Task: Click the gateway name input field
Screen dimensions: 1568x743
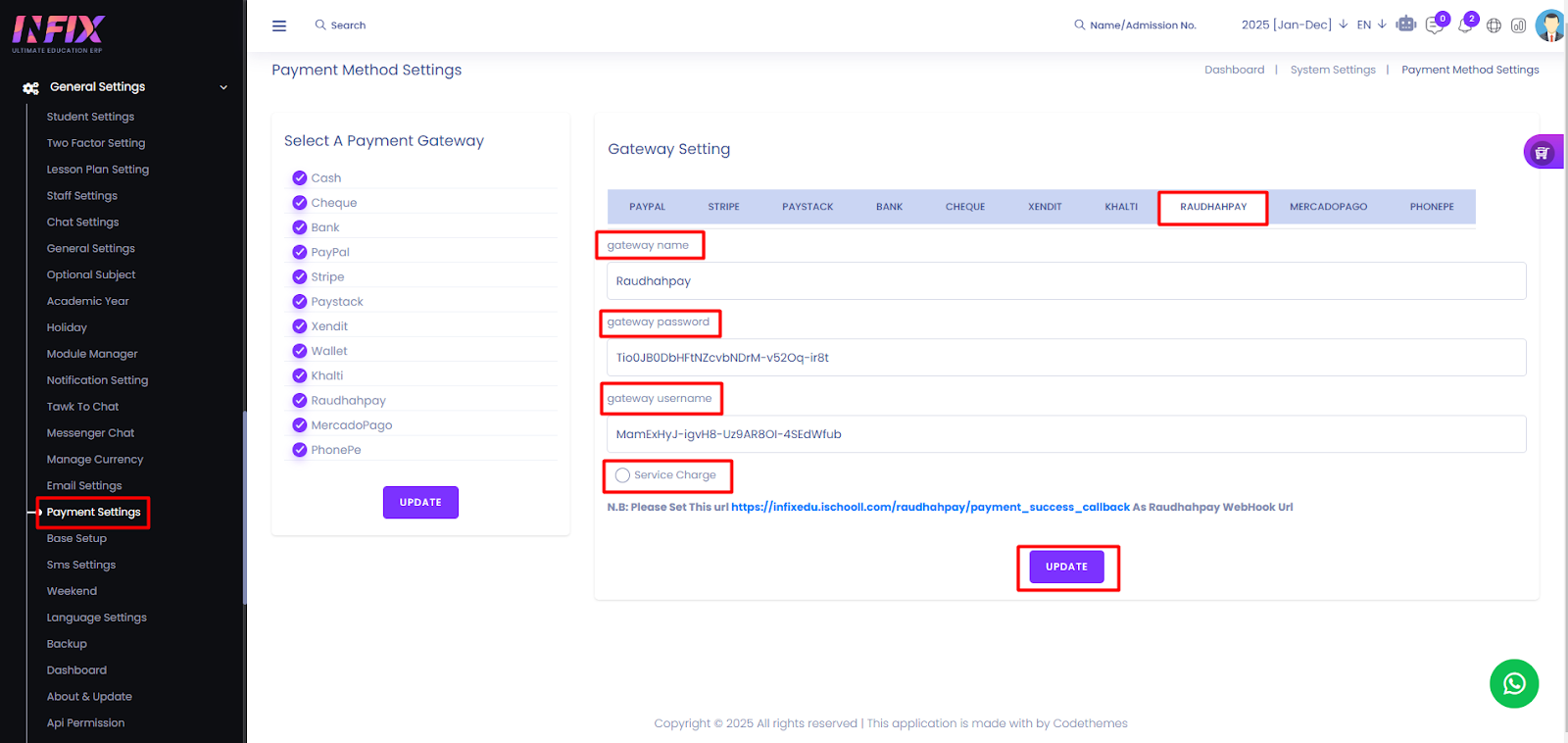Action: click(1066, 281)
